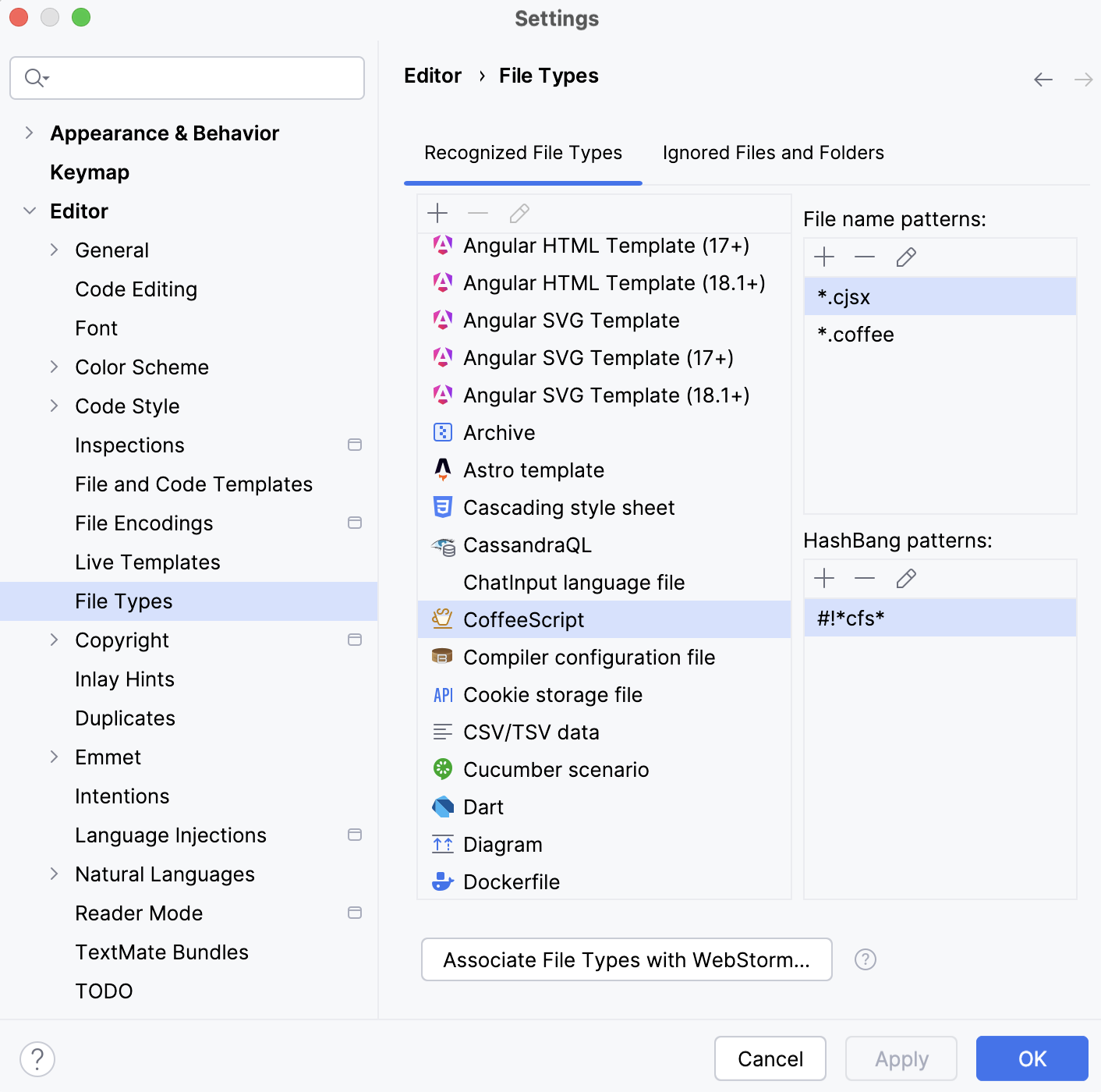Focus the settings search field
This screenshot has height=1092, width=1101.
(187, 78)
